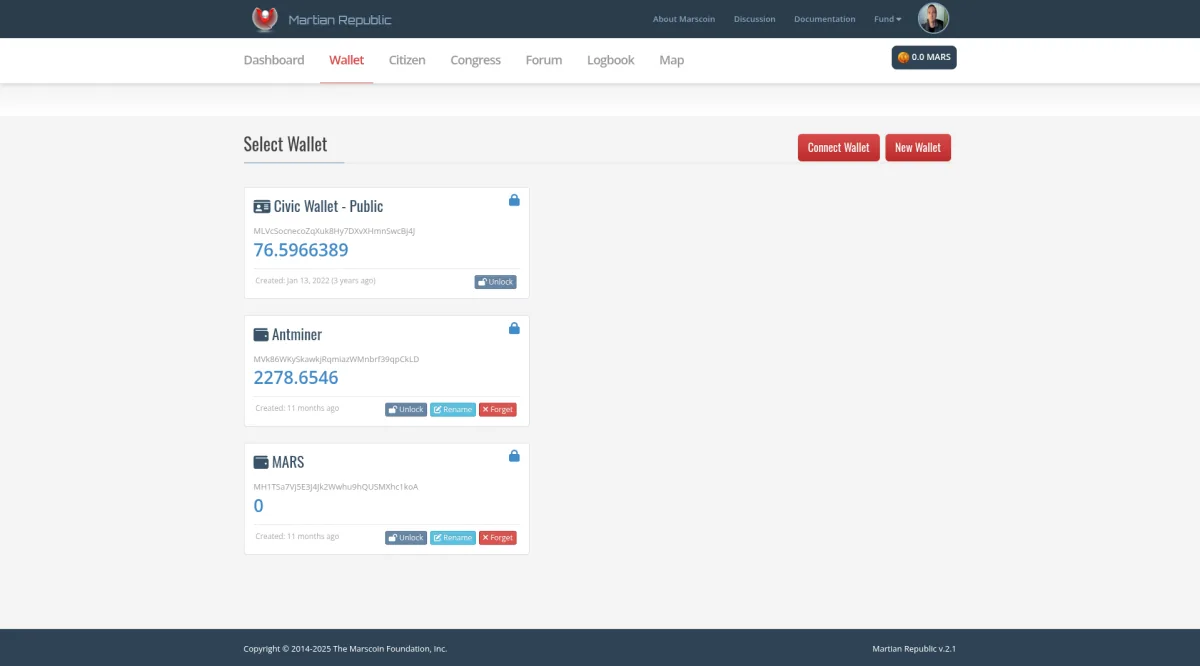1200x666 pixels.
Task: Open the Documentation link in the top bar
Action: click(824, 18)
